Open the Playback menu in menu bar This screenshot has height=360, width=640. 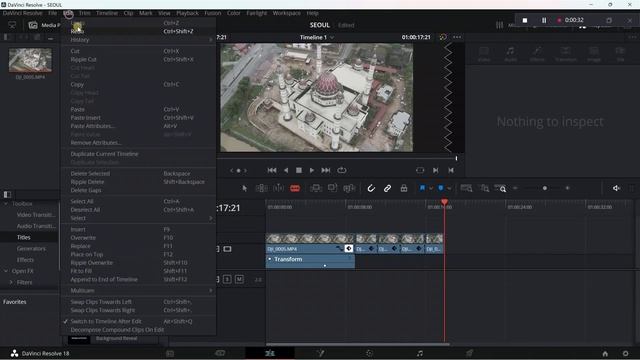point(187,13)
